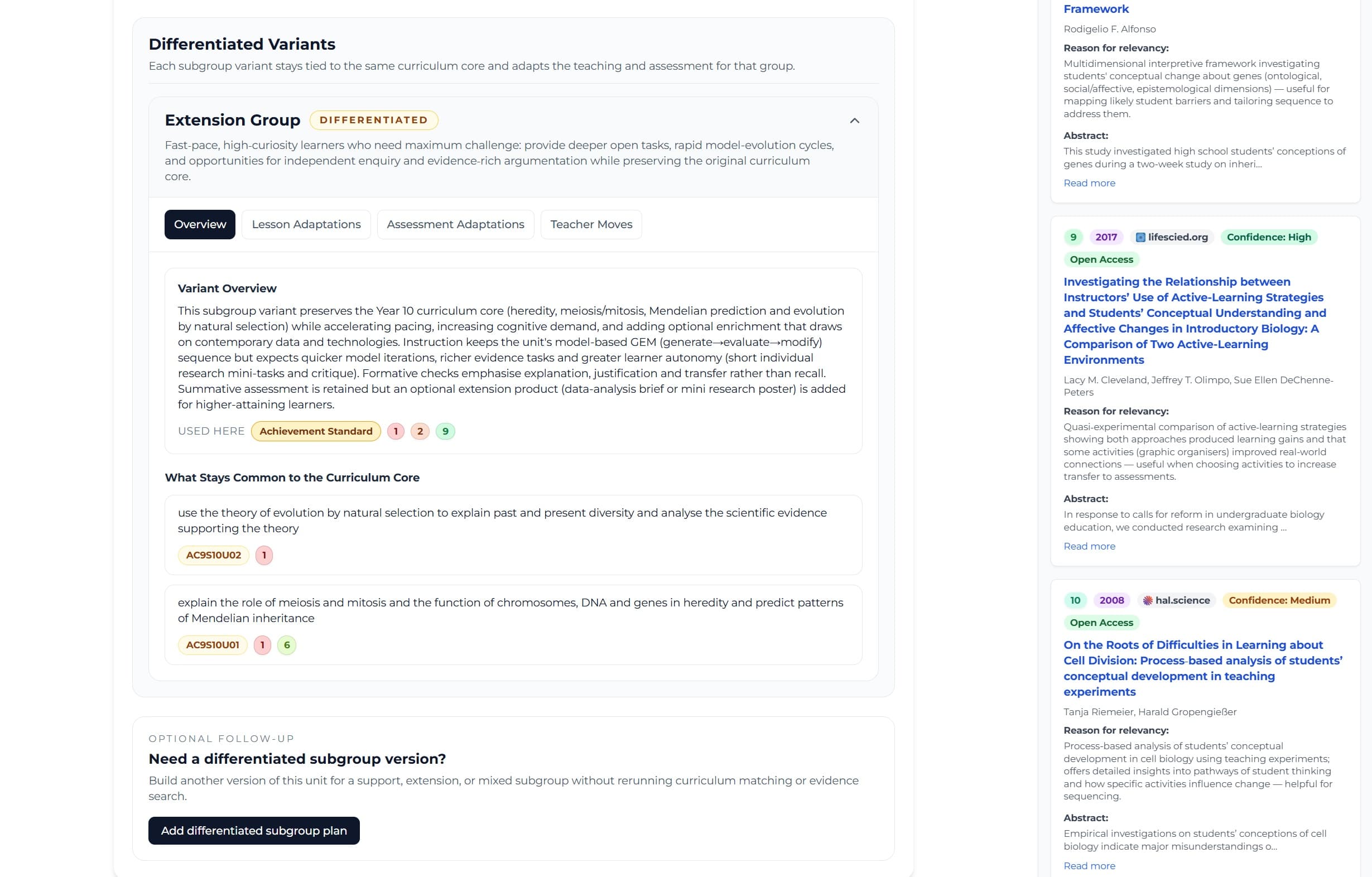Click the AC9S10U02 curriculum code chip
Viewport: 1372px width, 877px height.
coord(213,555)
